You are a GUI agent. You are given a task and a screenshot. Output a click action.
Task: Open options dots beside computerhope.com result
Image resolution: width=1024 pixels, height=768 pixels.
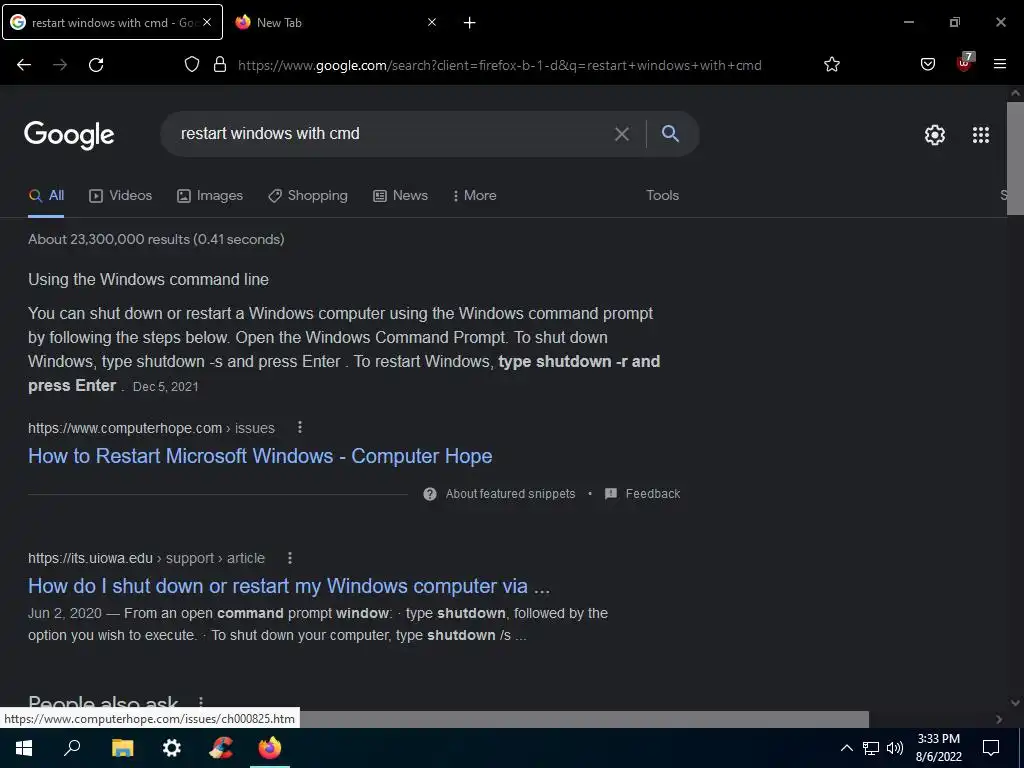(300, 427)
